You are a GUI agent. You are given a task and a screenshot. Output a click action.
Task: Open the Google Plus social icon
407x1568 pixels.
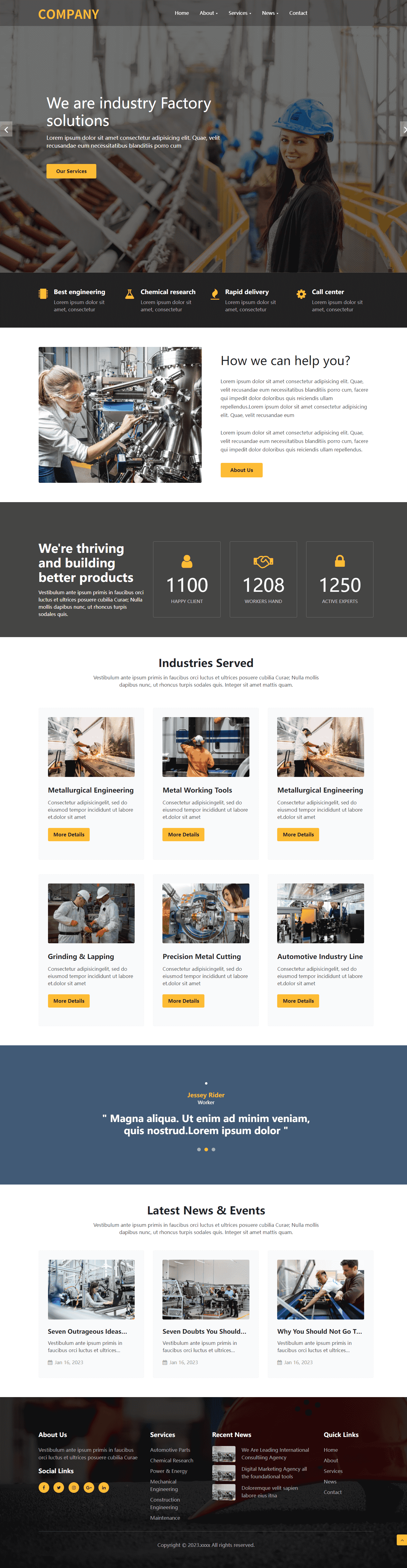click(x=89, y=1487)
